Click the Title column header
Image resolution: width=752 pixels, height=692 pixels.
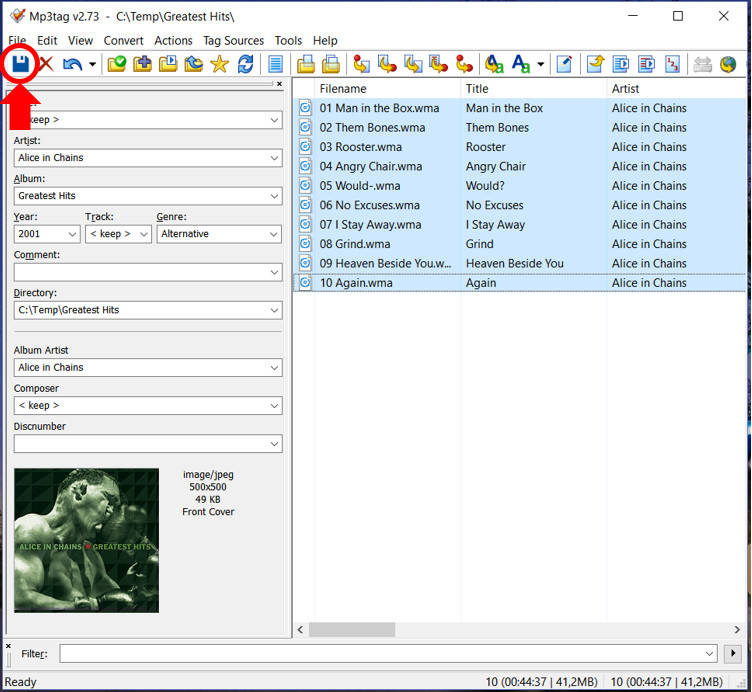pos(534,89)
